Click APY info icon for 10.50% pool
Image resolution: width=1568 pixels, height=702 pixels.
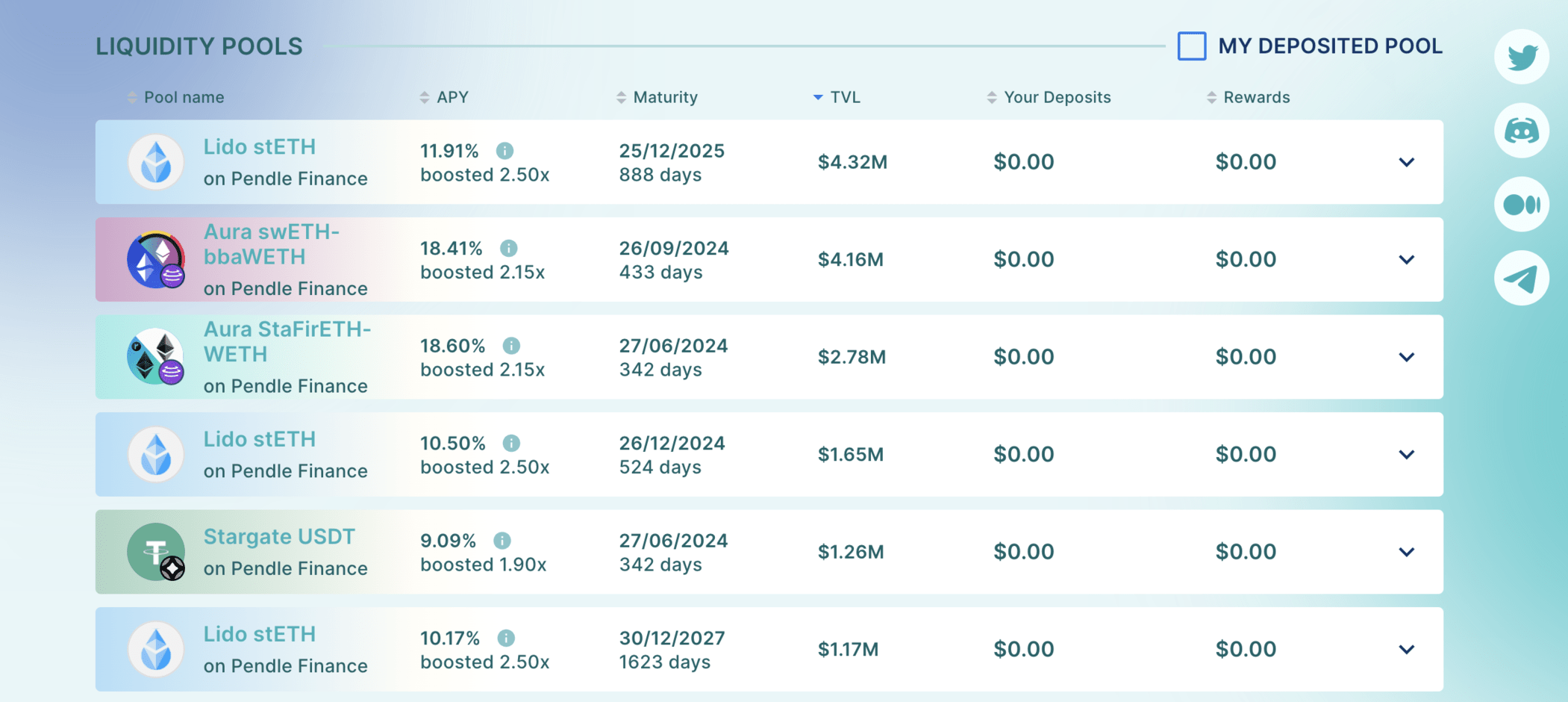[511, 443]
